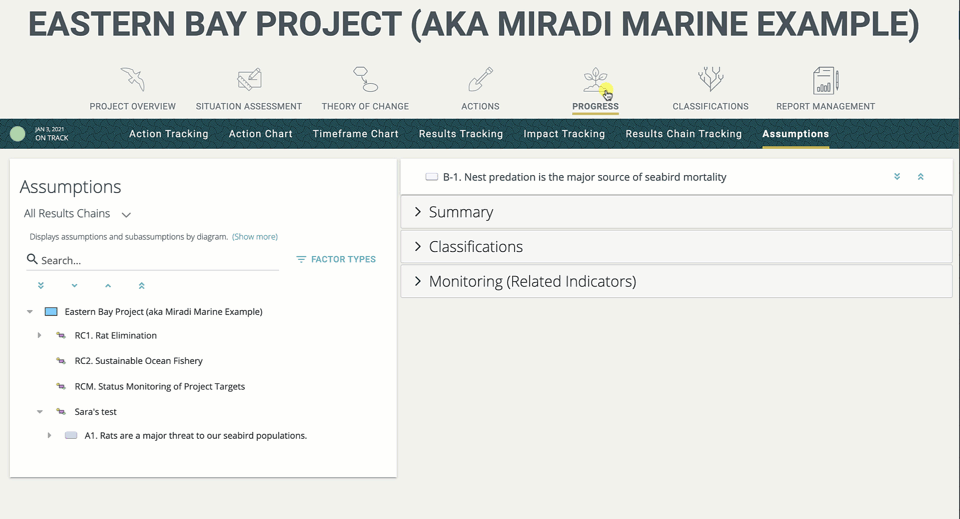Click the green On Track status circle

click(17, 134)
